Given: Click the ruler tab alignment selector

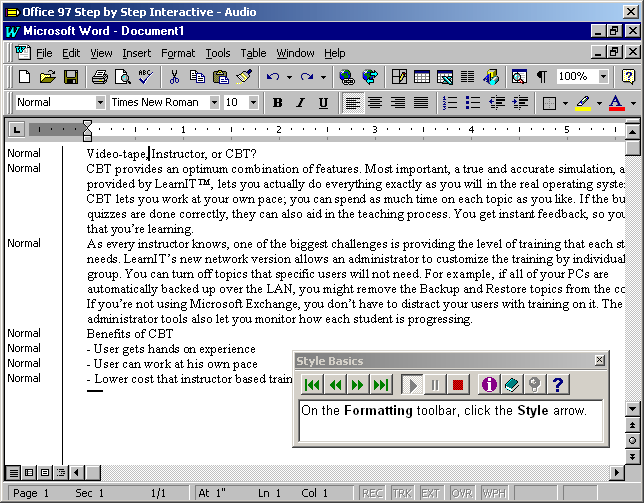Looking at the screenshot, I should [16, 130].
